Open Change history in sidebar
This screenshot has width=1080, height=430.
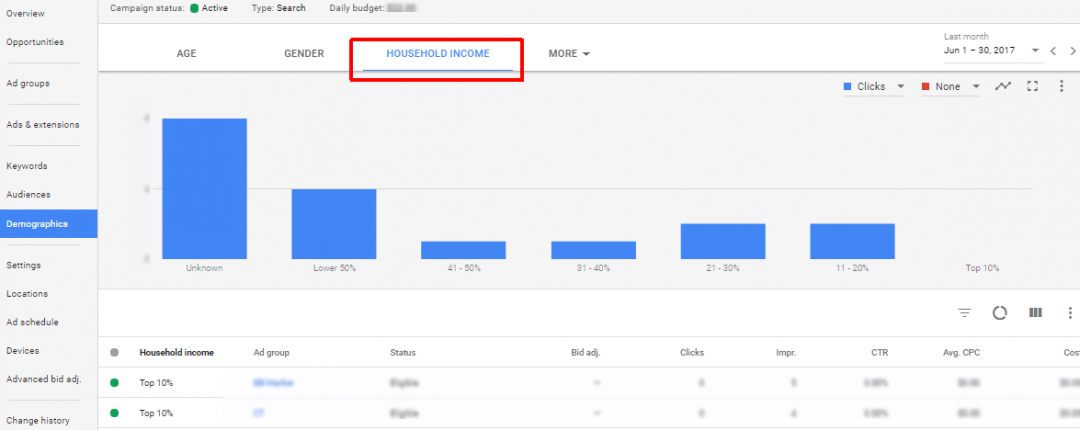[x=38, y=420]
